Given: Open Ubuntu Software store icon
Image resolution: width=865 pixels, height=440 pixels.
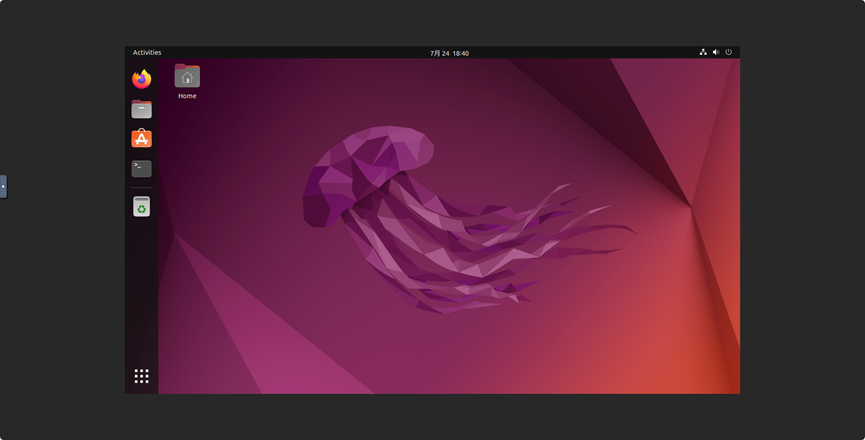Looking at the screenshot, I should coord(141,139).
